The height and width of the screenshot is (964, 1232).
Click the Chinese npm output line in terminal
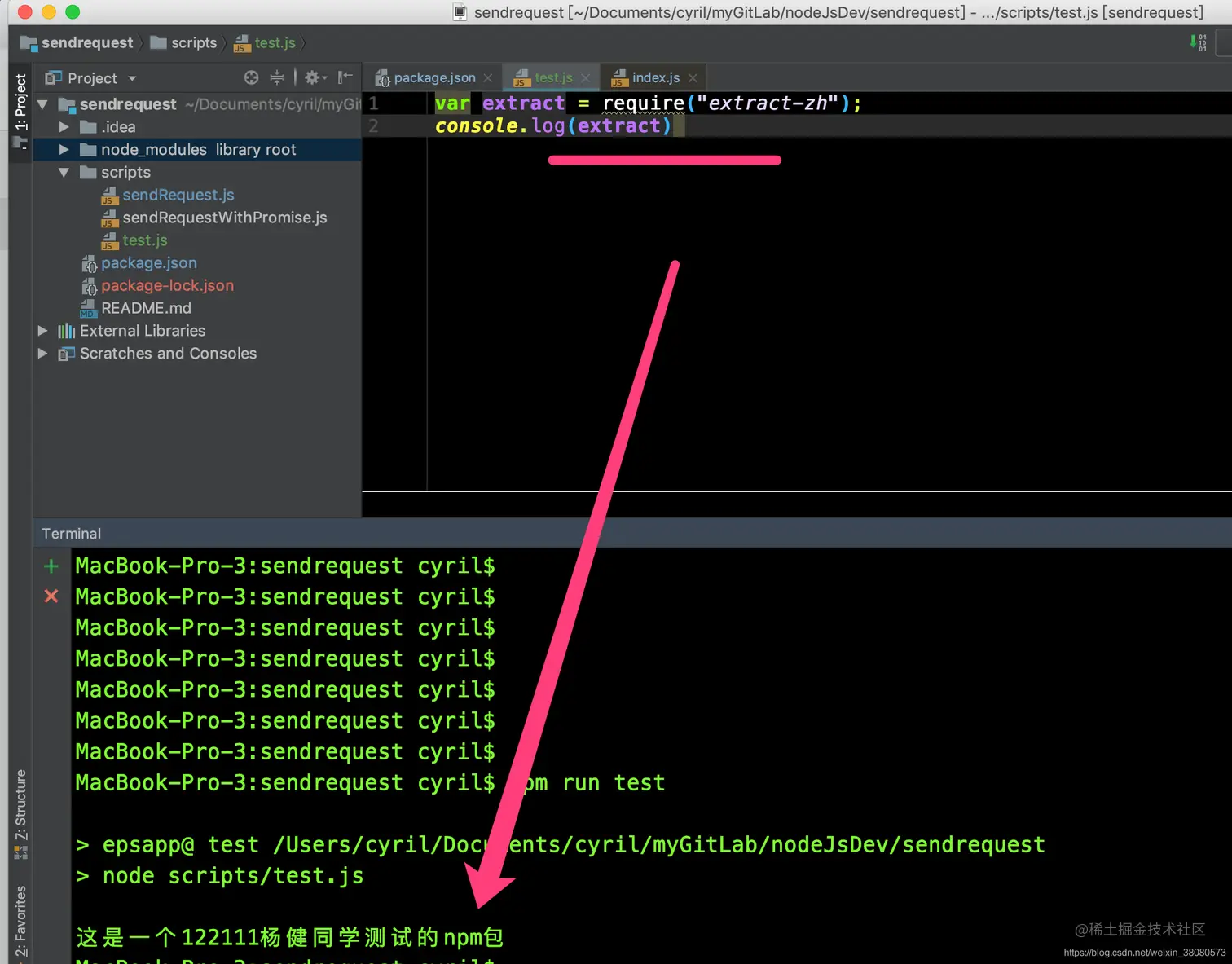[290, 937]
